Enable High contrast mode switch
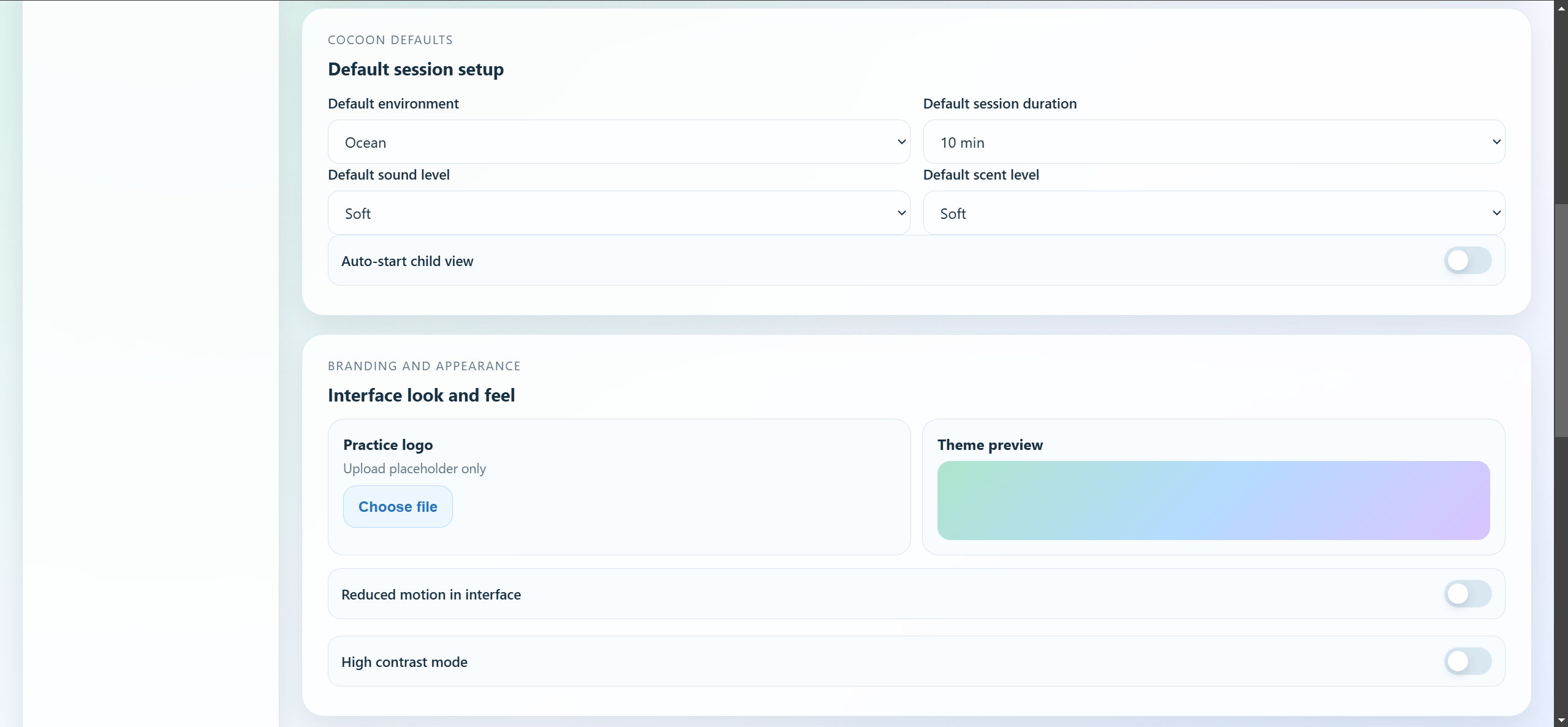This screenshot has width=1568, height=727. click(1468, 661)
